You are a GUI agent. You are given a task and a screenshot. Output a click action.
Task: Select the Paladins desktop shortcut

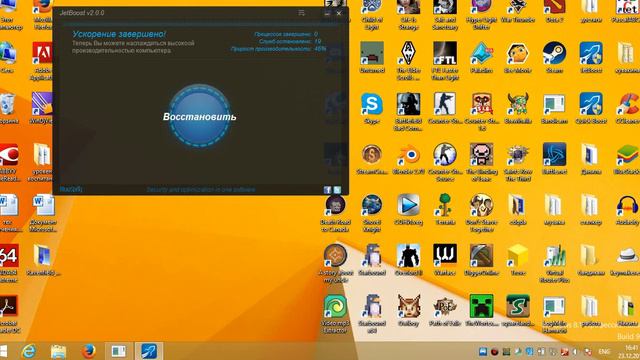(x=482, y=58)
